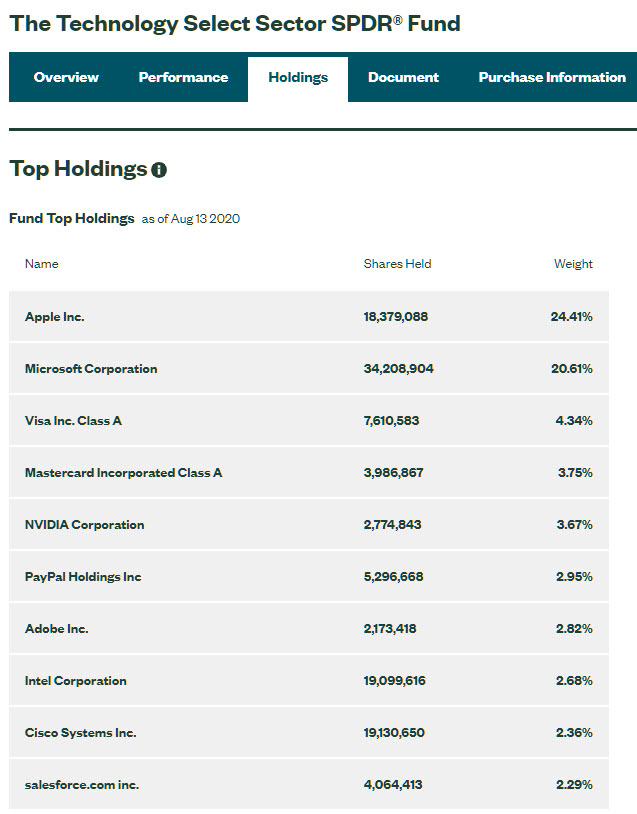Open the Purchase Information tab
This screenshot has width=637, height=814.
point(551,77)
